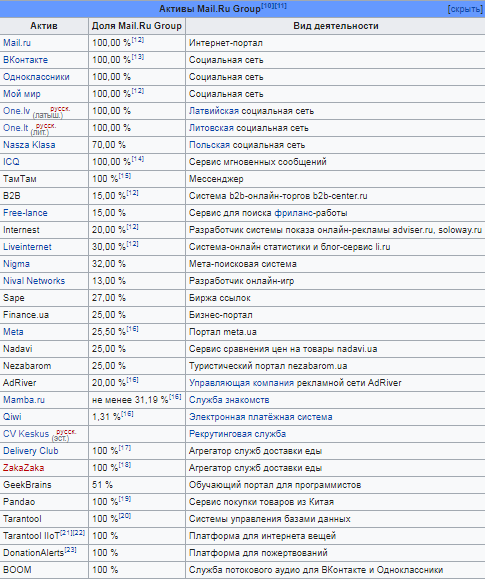
Task: Collapse the table via [скрыть] link
Action: (465, 9)
